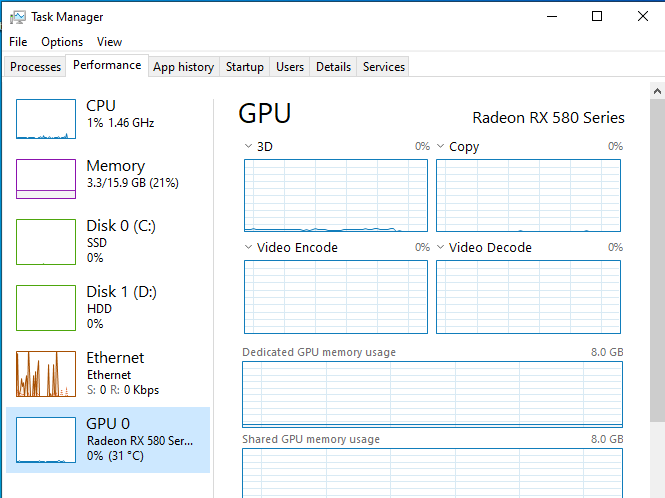
Task: Switch to the Processes tab
Action: pyautogui.click(x=35, y=67)
